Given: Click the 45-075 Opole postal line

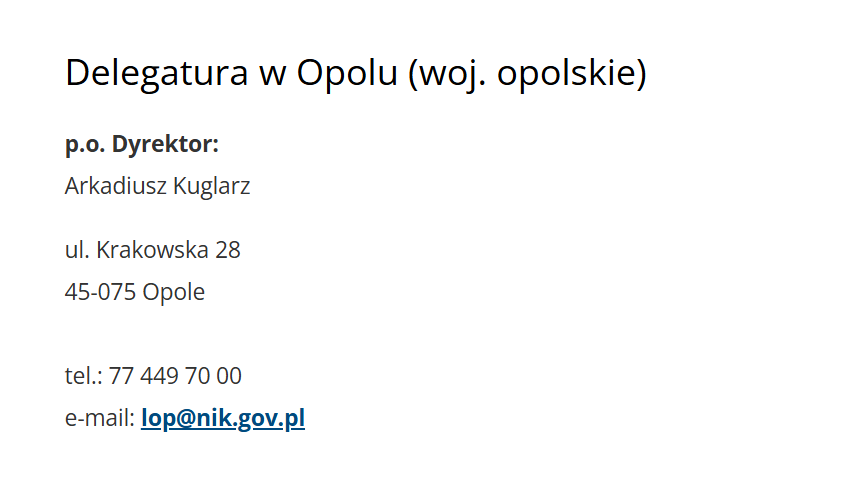Looking at the screenshot, I should coord(135,292).
